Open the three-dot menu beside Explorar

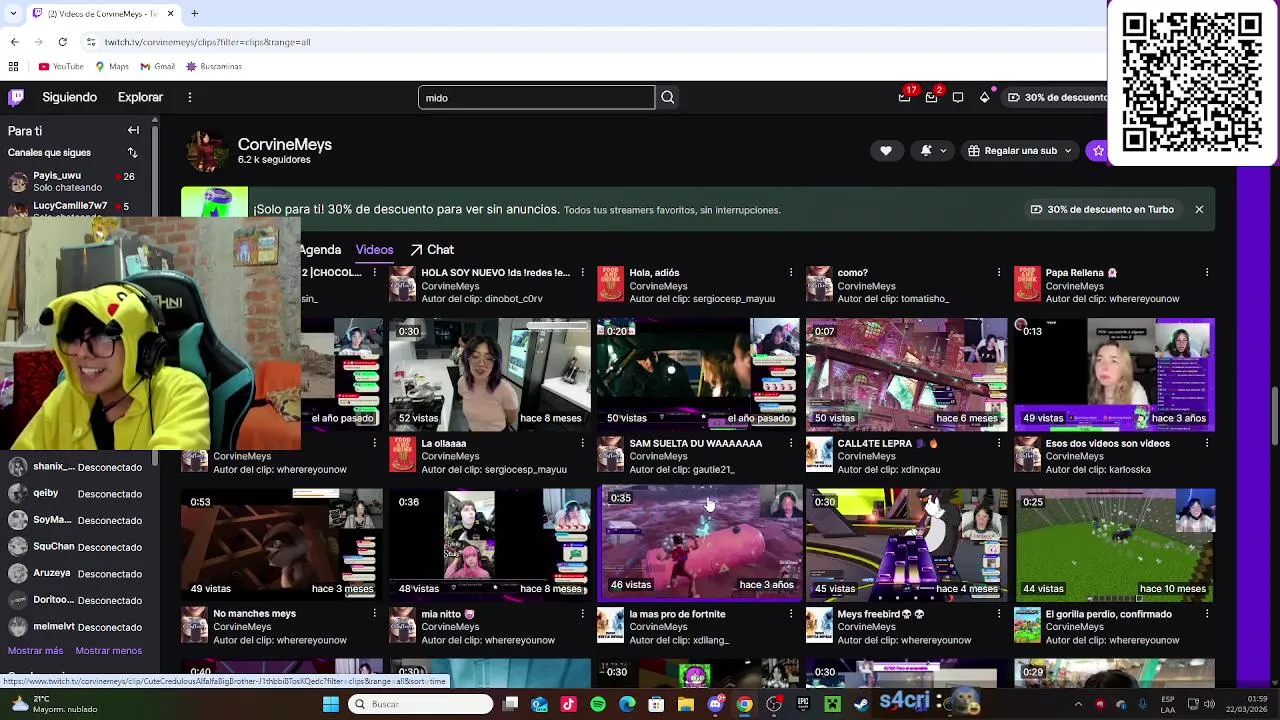click(x=189, y=97)
